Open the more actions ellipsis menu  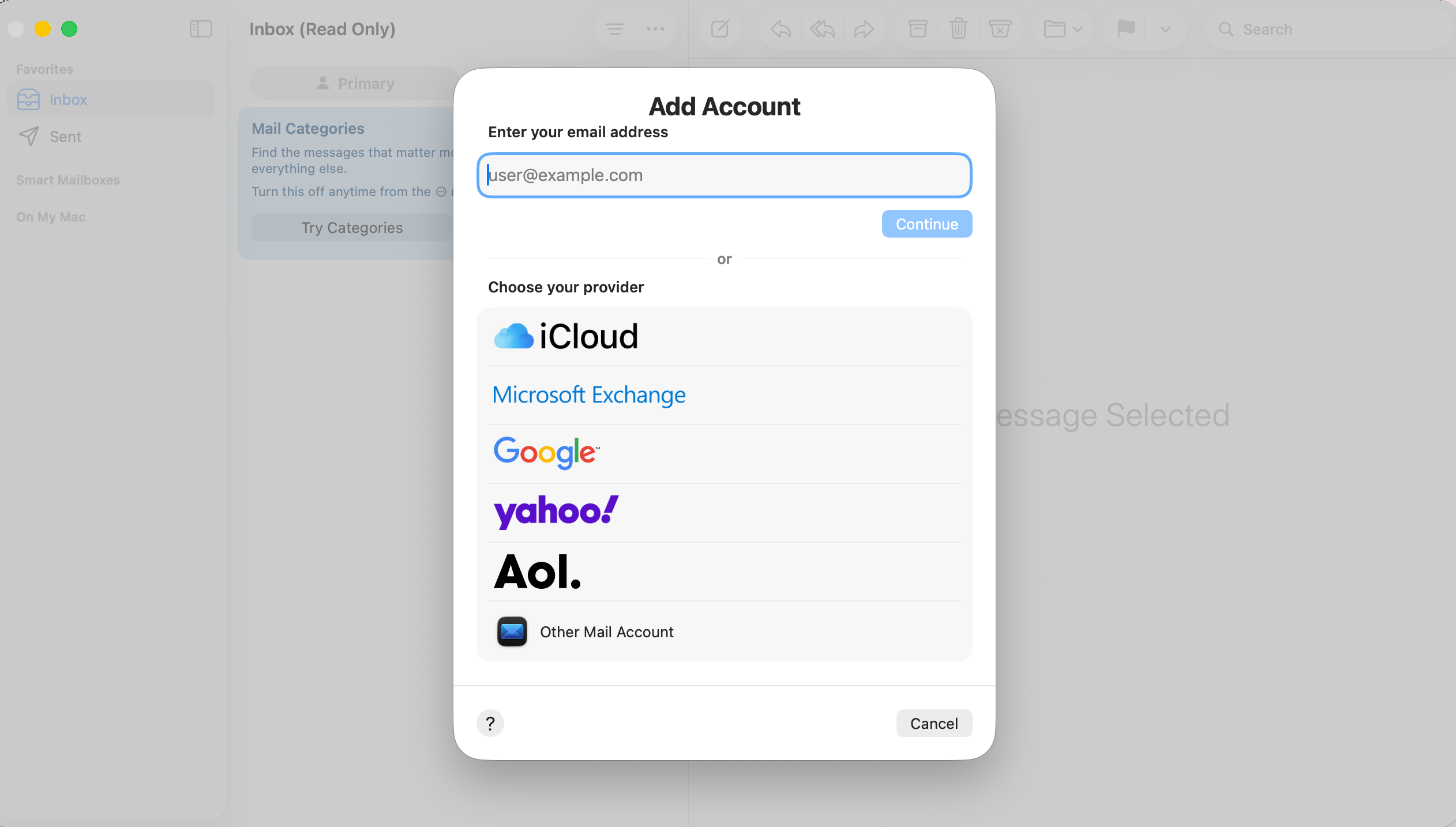(655, 29)
